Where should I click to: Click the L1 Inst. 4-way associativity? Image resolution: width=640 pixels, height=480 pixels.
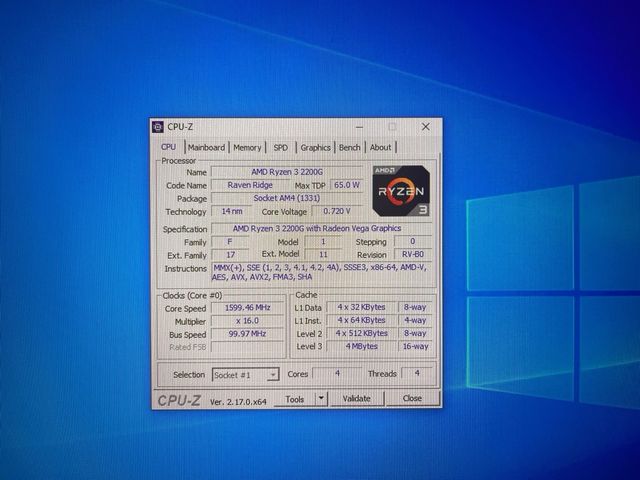415,320
